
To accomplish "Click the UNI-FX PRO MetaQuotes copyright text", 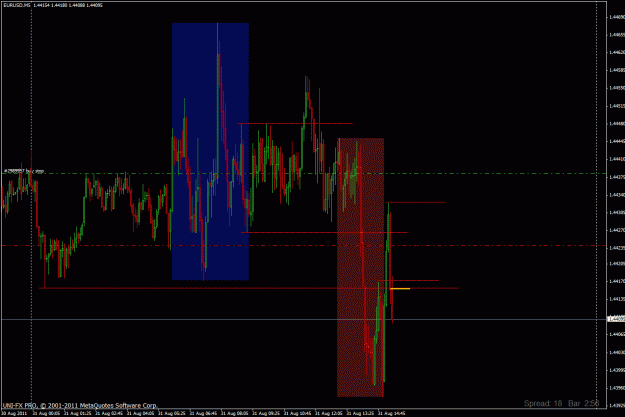I will pos(80,405).
